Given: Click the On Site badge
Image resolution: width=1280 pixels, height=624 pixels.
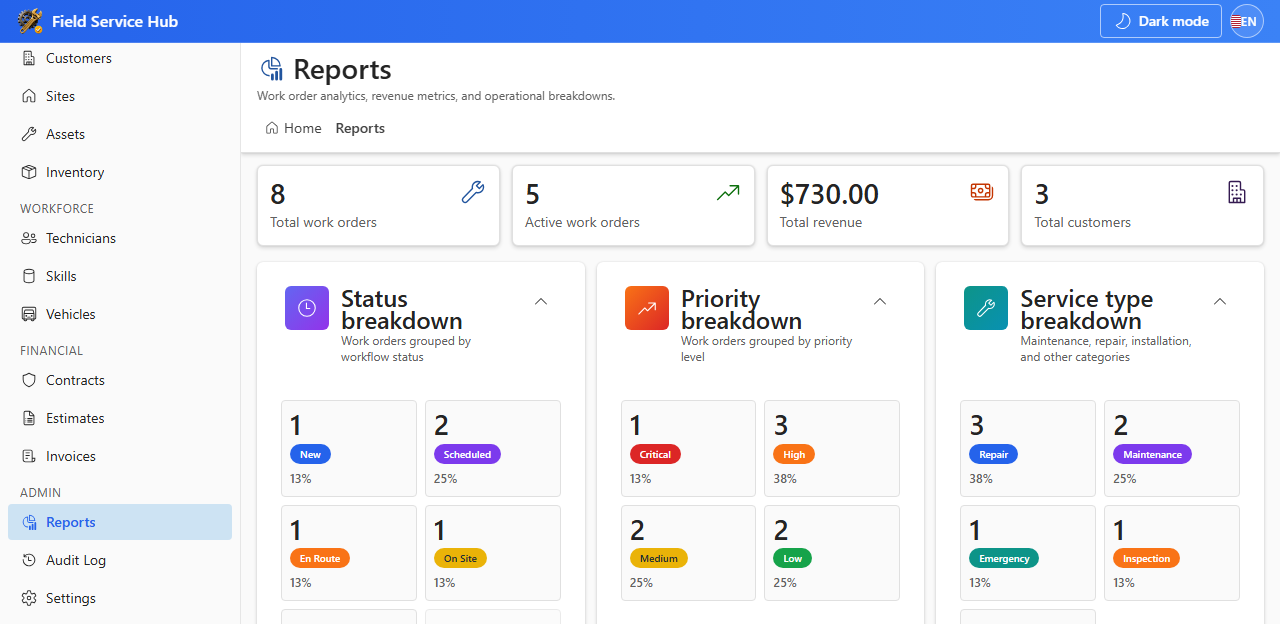Looking at the screenshot, I should 460,558.
